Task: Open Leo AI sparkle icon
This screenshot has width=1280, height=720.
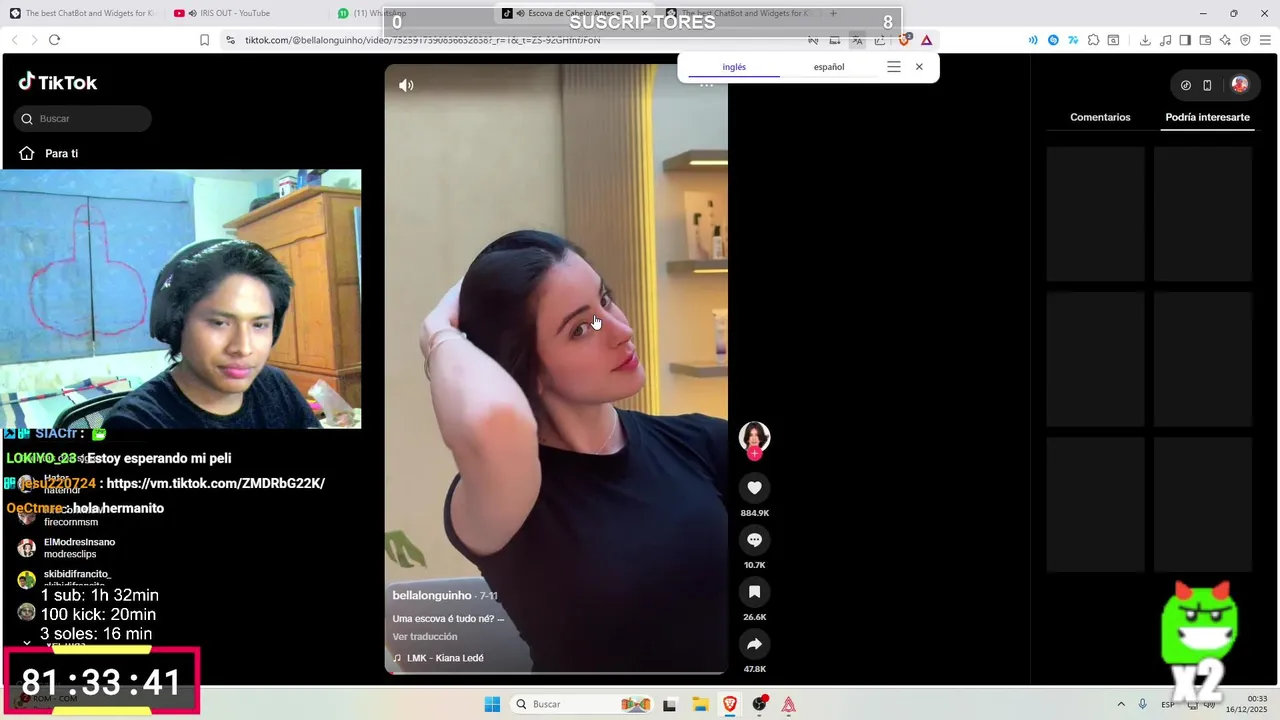Action: click(1225, 40)
